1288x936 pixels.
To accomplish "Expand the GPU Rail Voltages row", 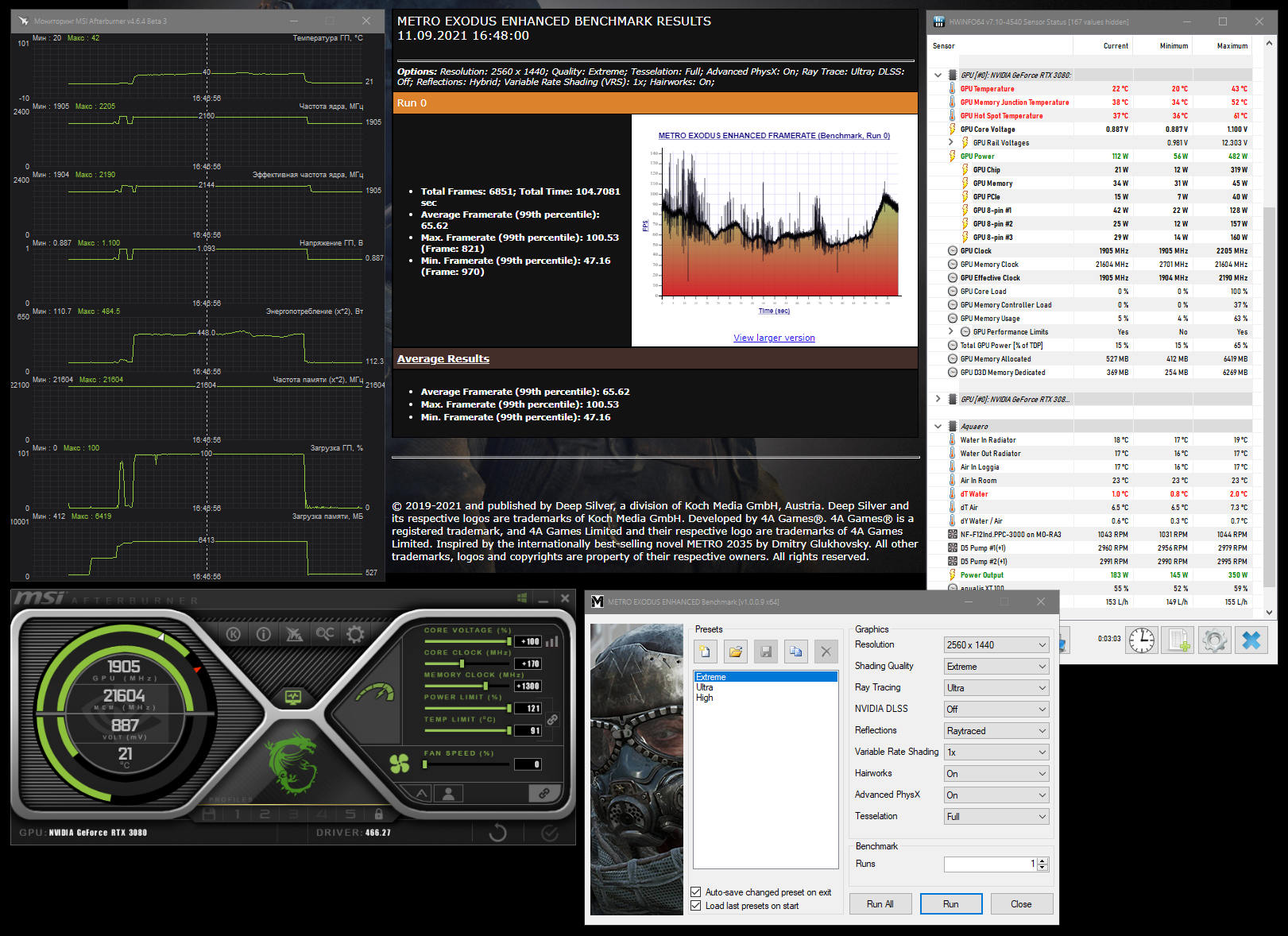I will pos(951,142).
